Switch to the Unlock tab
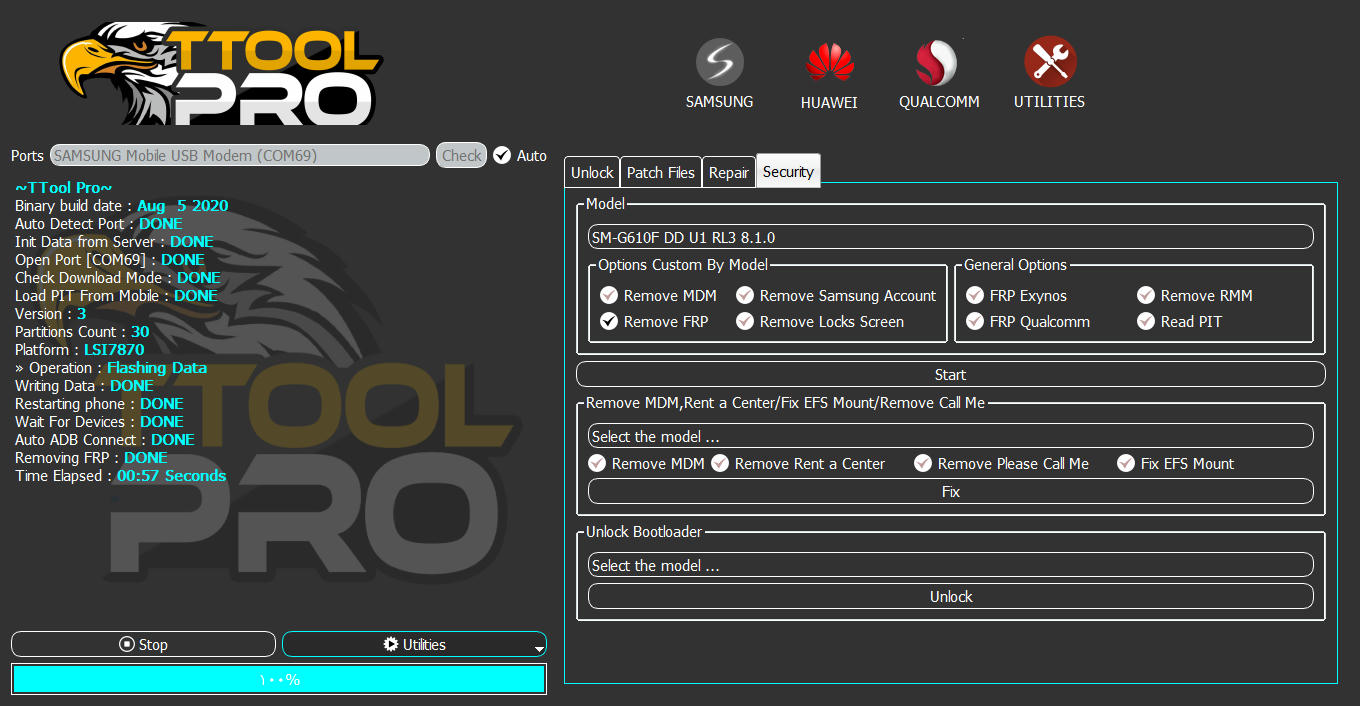 pyautogui.click(x=592, y=172)
